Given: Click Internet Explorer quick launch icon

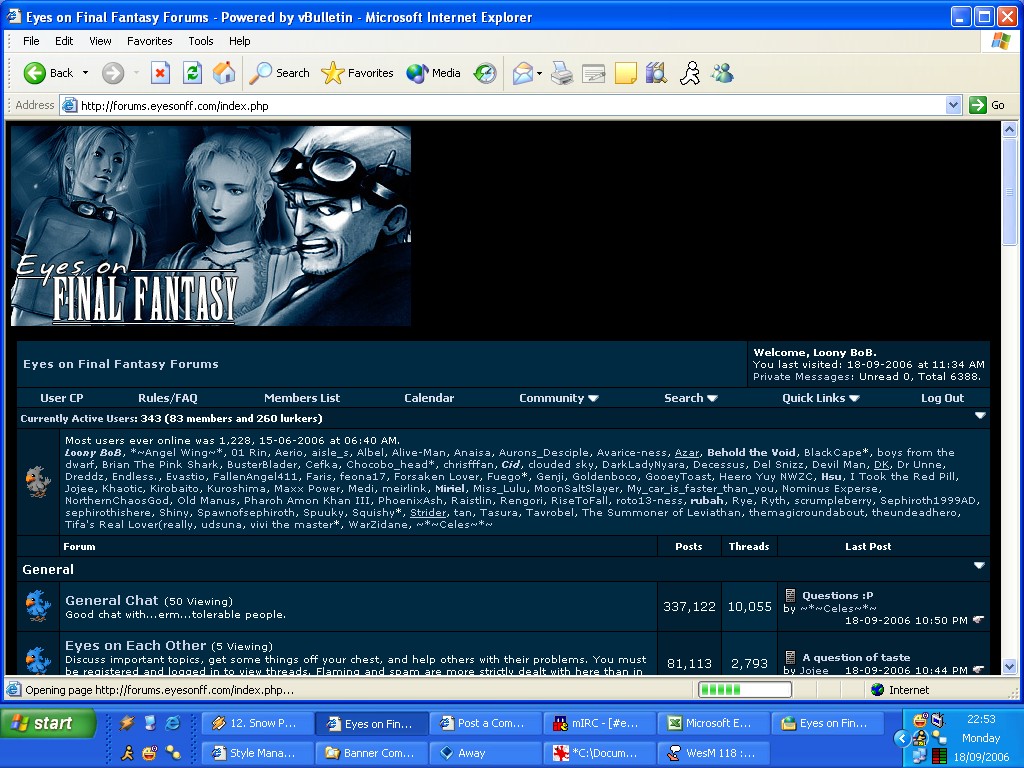Looking at the screenshot, I should (173, 722).
